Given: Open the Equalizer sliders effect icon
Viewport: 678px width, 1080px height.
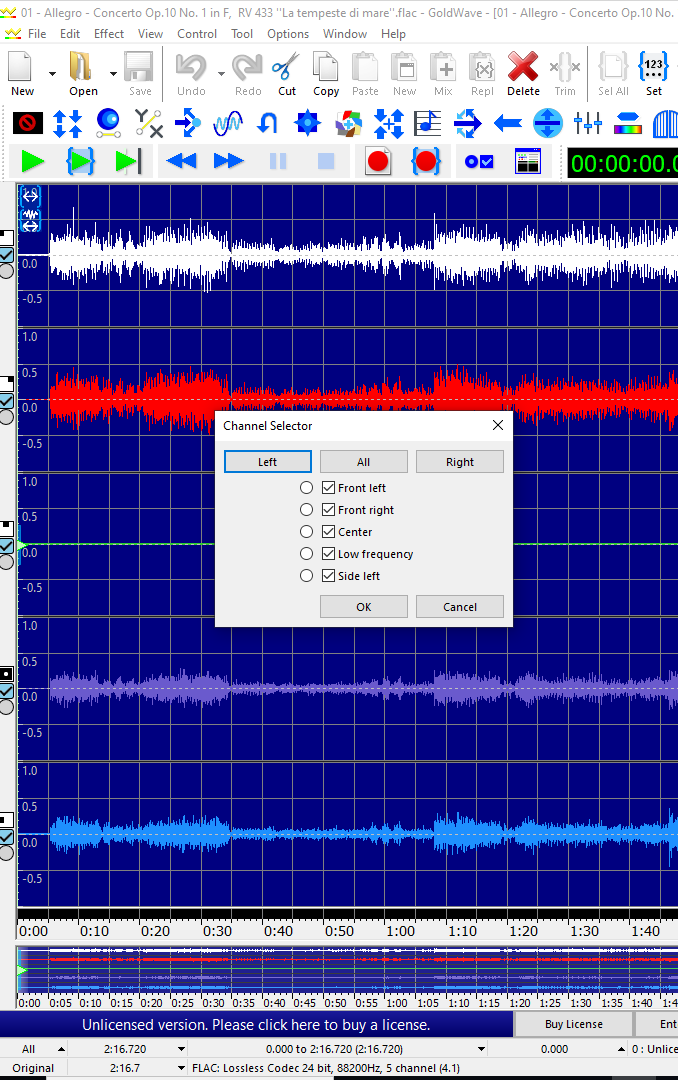Looking at the screenshot, I should click(x=588, y=124).
